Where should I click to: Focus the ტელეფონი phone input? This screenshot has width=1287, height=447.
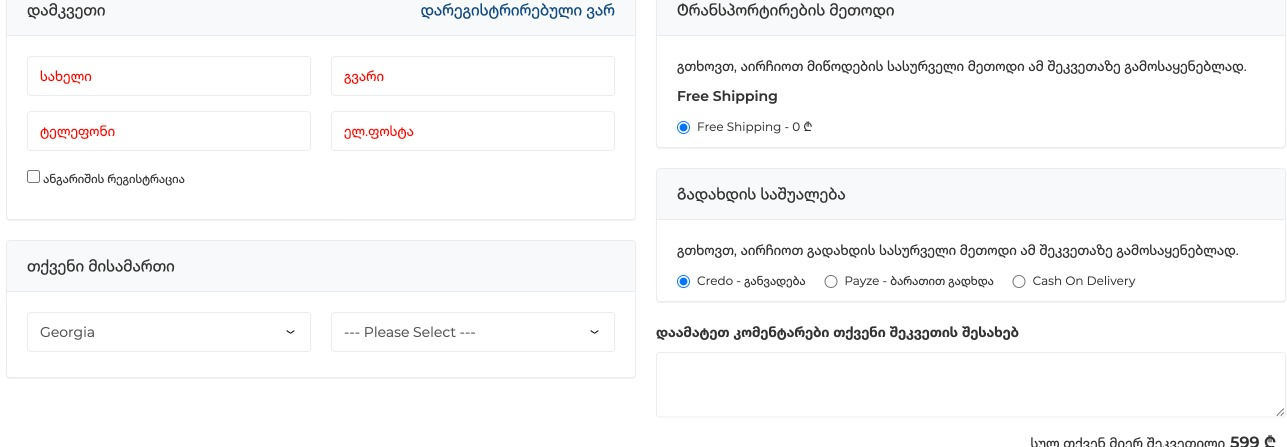pos(169,131)
